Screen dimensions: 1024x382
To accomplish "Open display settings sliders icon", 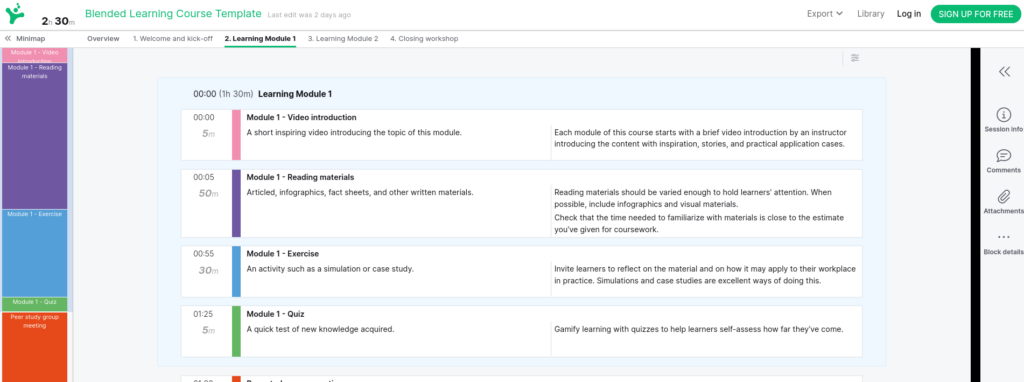I will pos(855,58).
